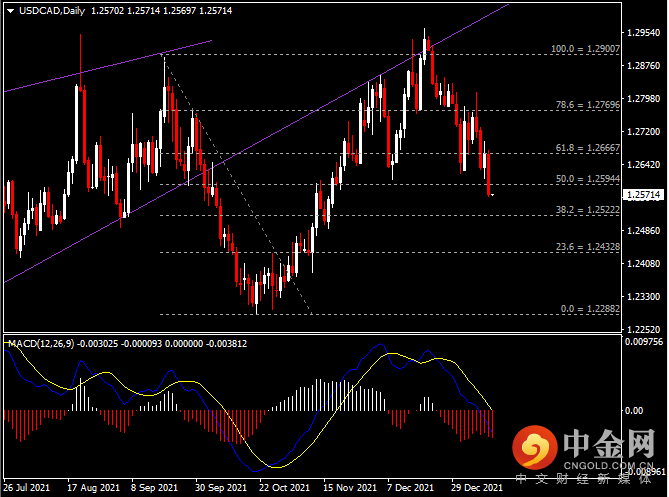Click the current price tag 1.25714
Screen dimensions: 669x497
click(x=643, y=195)
